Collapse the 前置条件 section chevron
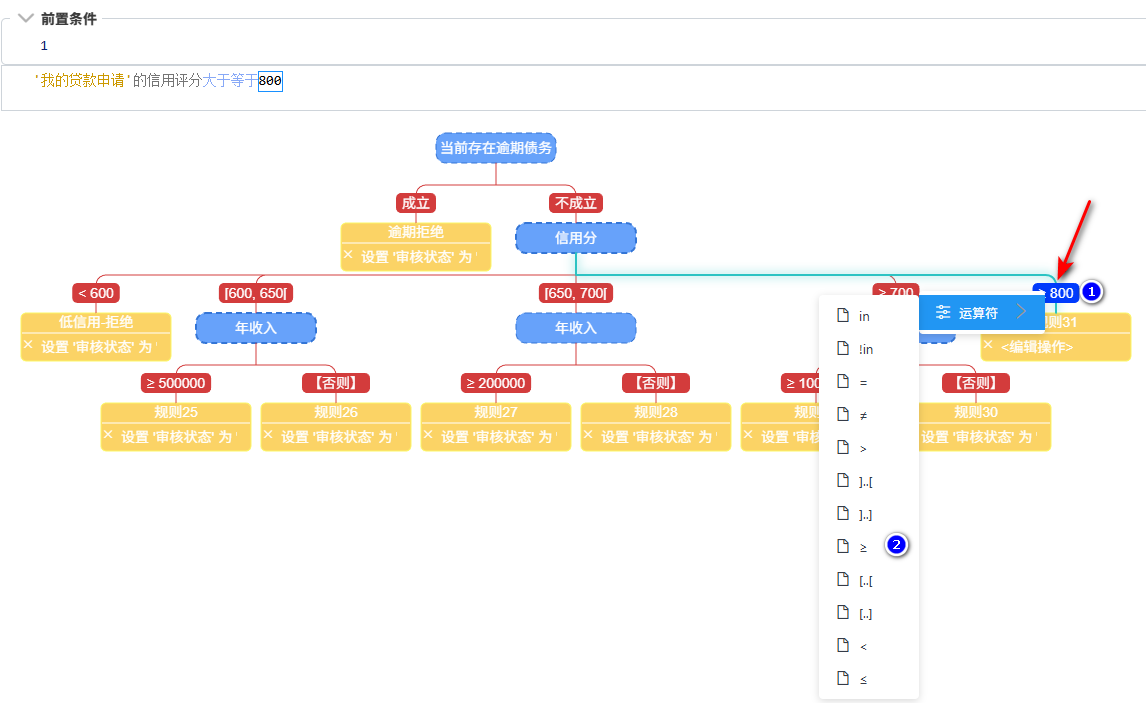 (x=25, y=19)
